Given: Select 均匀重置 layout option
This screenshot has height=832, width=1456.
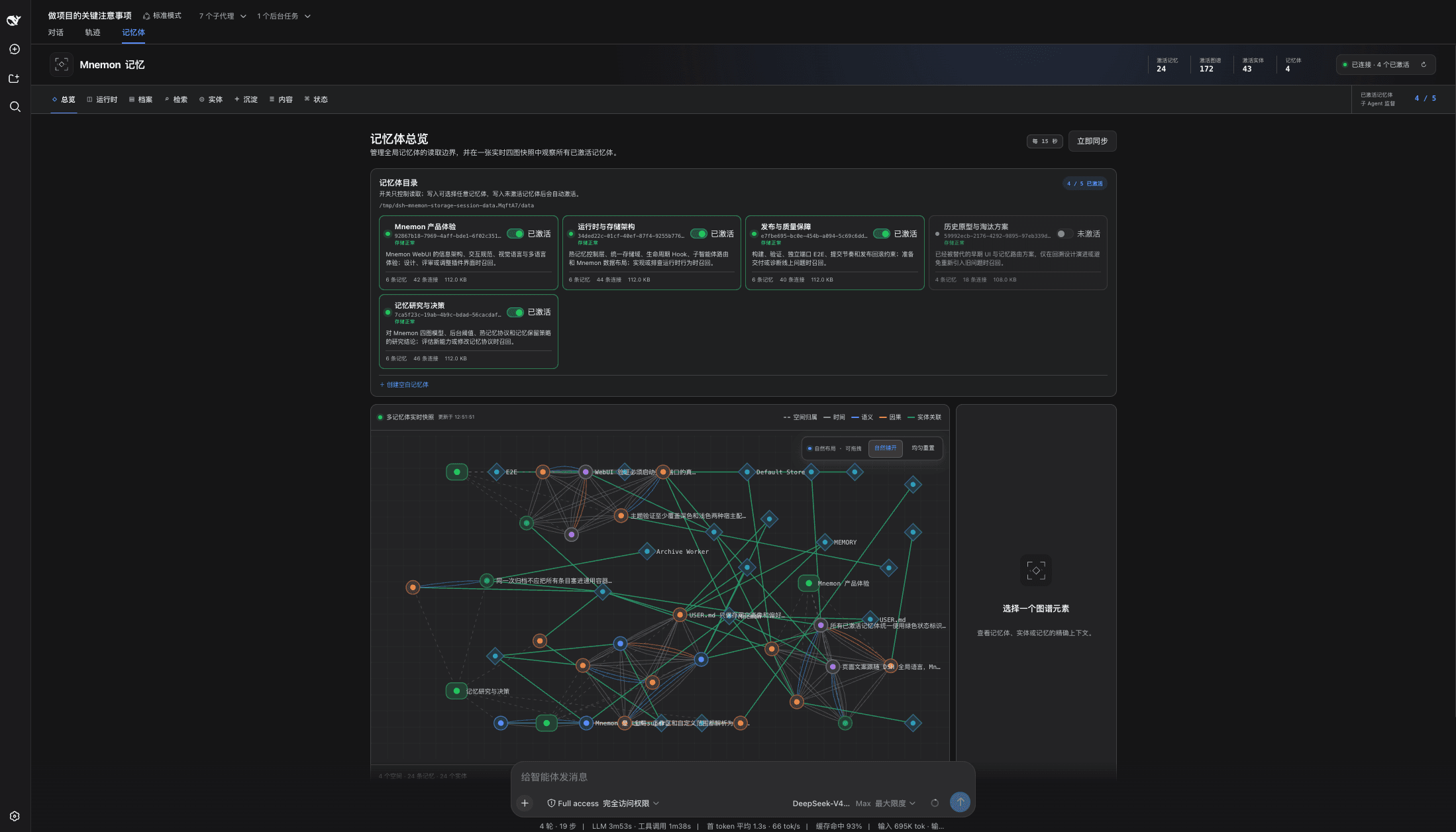Looking at the screenshot, I should click(x=923, y=448).
